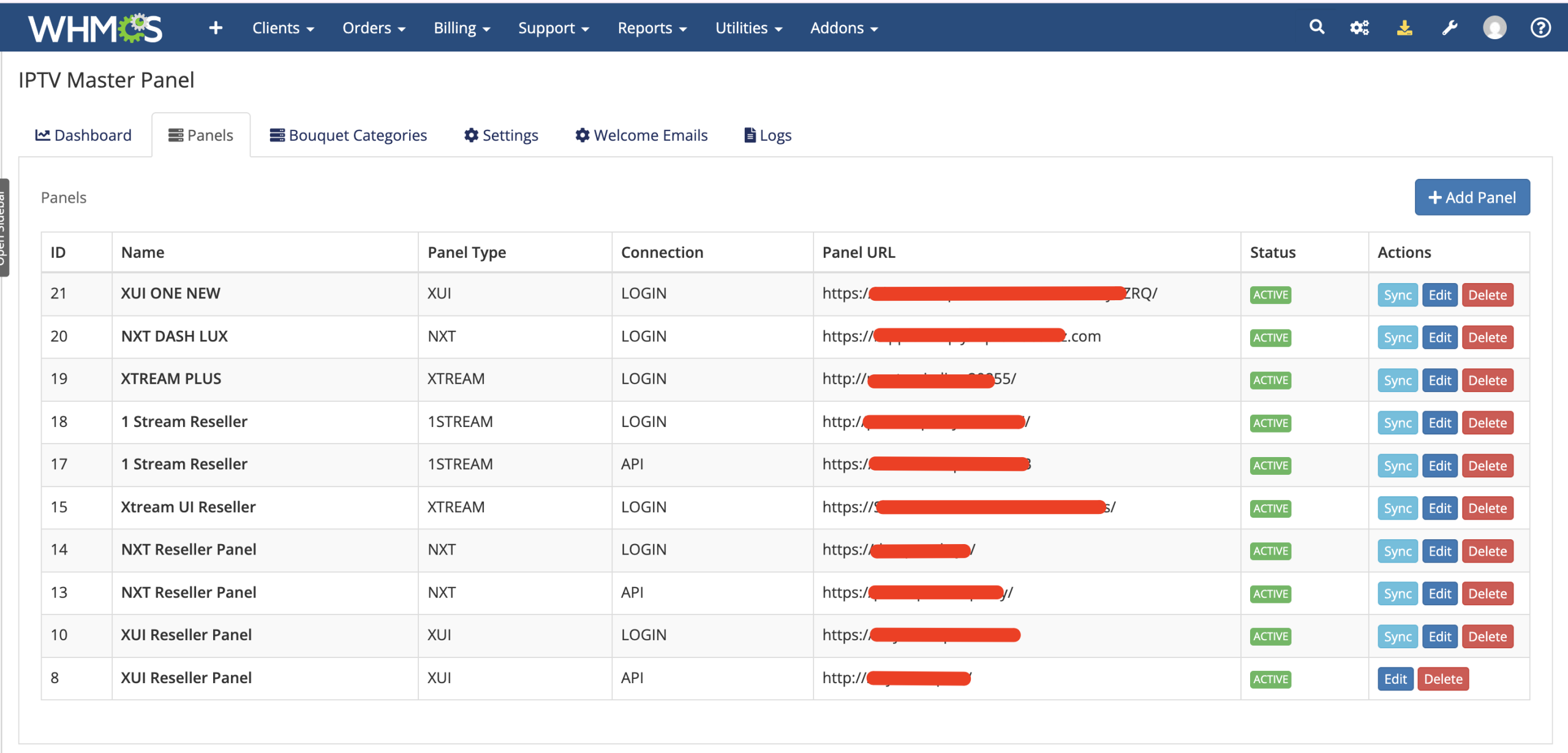Click the help question mark icon
The image size is (1568, 753).
point(1540,28)
